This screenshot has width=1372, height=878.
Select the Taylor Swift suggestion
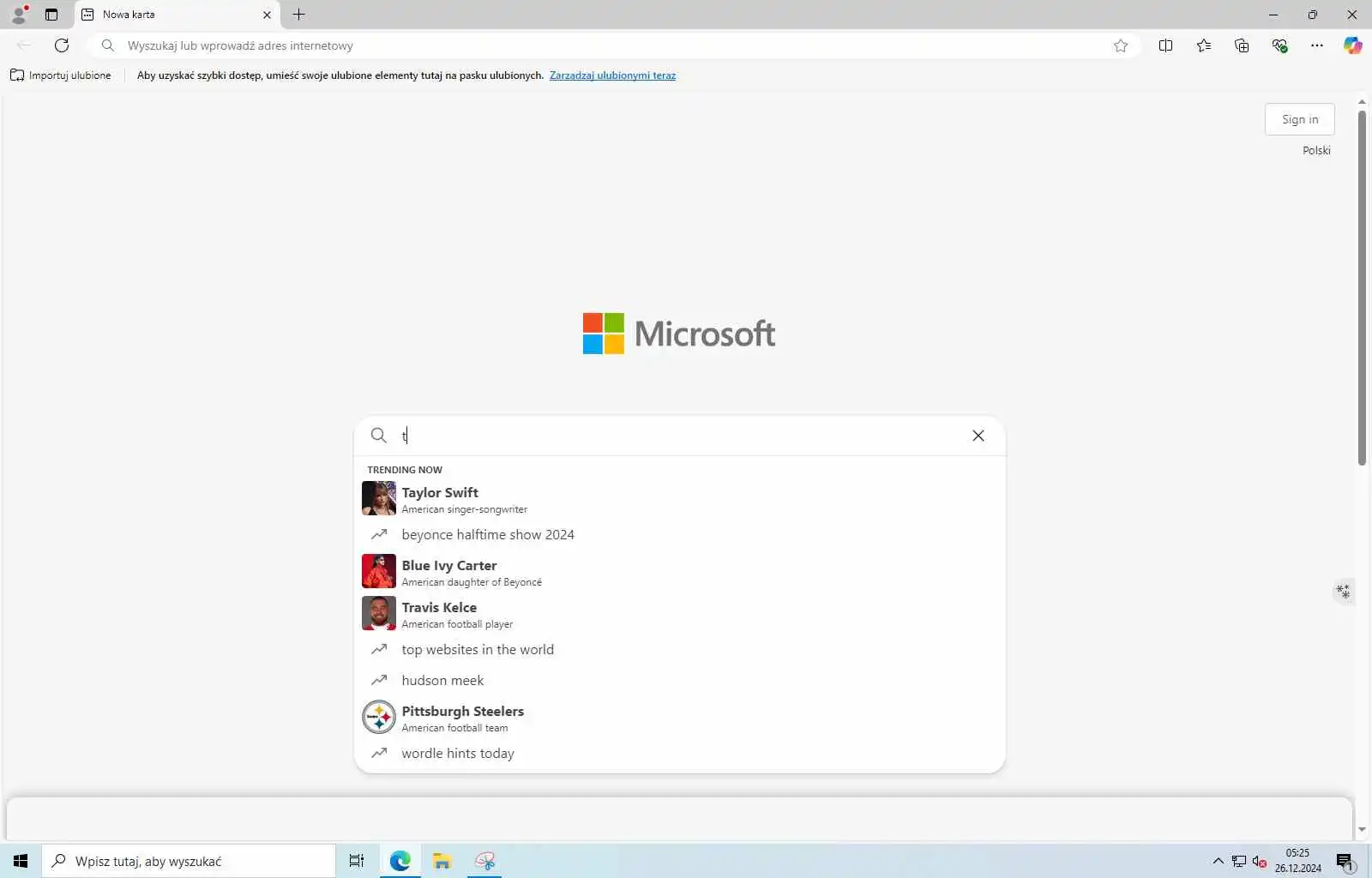(679, 499)
